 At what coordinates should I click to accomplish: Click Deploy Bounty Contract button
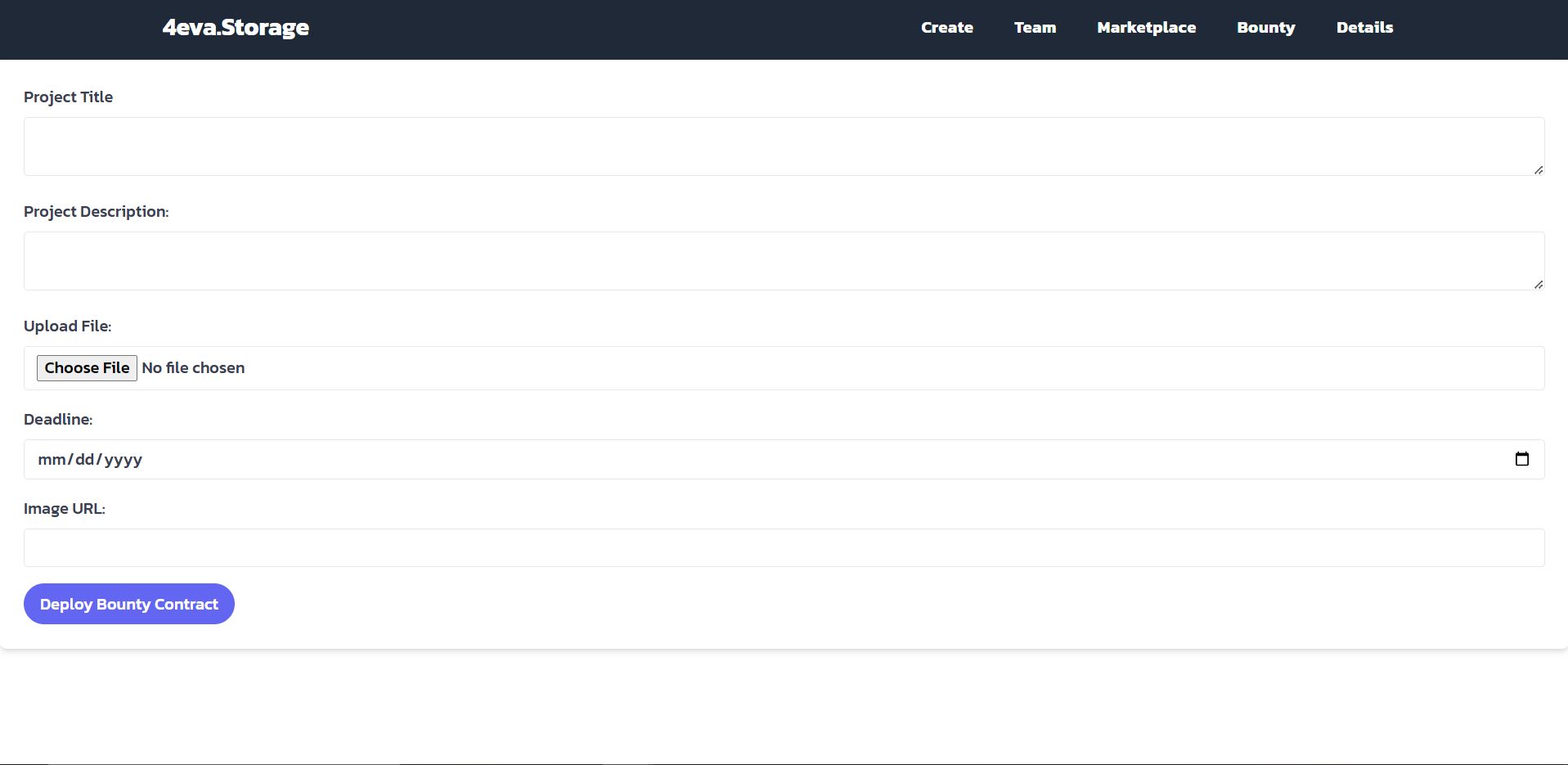click(x=129, y=604)
